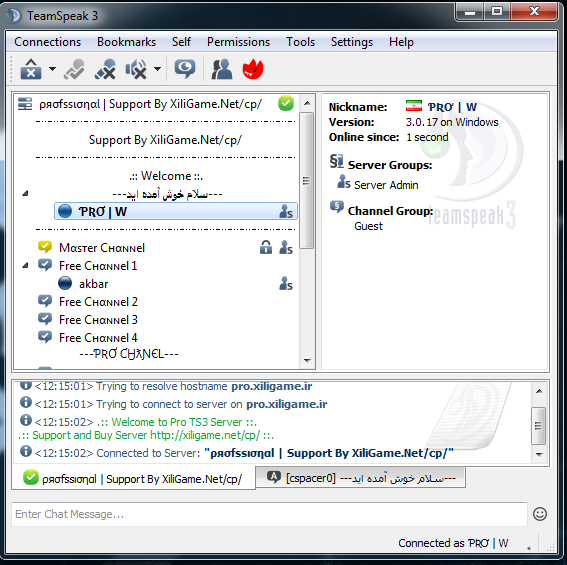This screenshot has width=567, height=565.
Task: Click the lock icon on Master Channel
Action: (266, 247)
